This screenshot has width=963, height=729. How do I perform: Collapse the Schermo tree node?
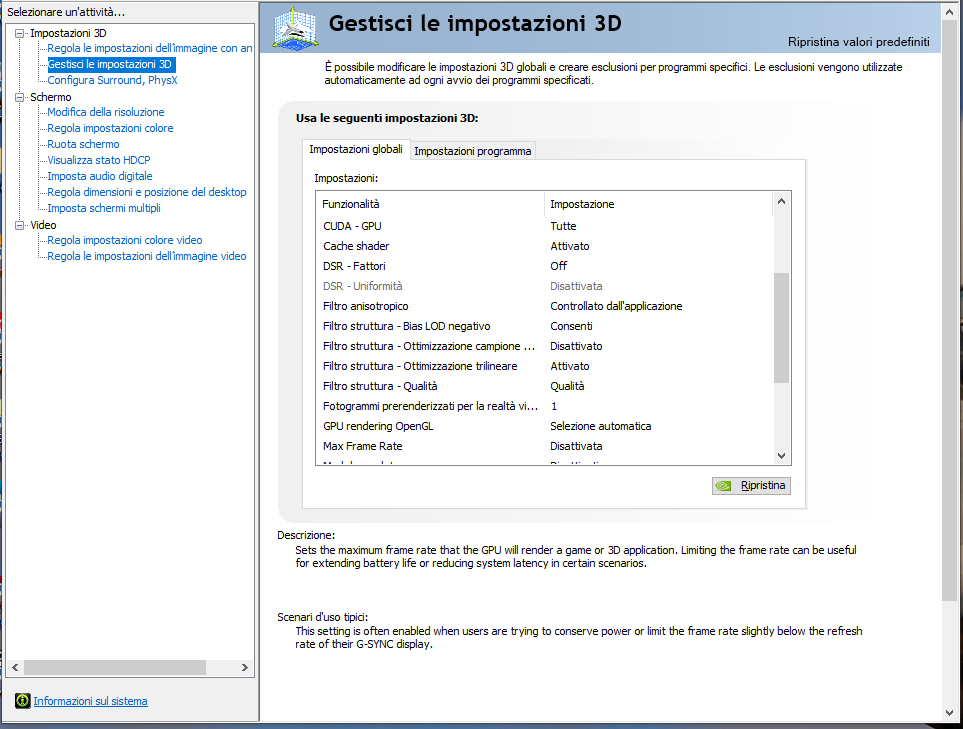point(20,97)
